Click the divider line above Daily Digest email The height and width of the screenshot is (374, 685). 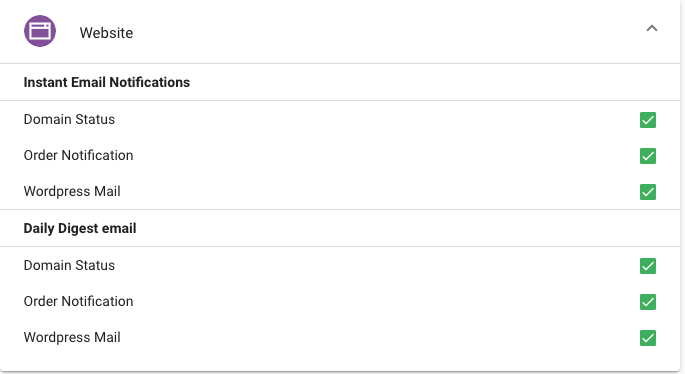(340, 209)
